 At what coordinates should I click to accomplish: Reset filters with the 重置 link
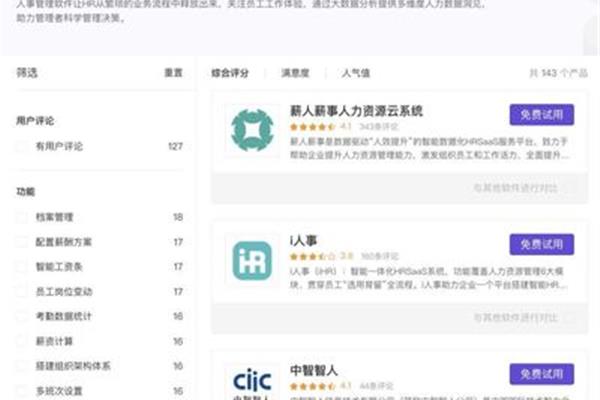[173, 73]
